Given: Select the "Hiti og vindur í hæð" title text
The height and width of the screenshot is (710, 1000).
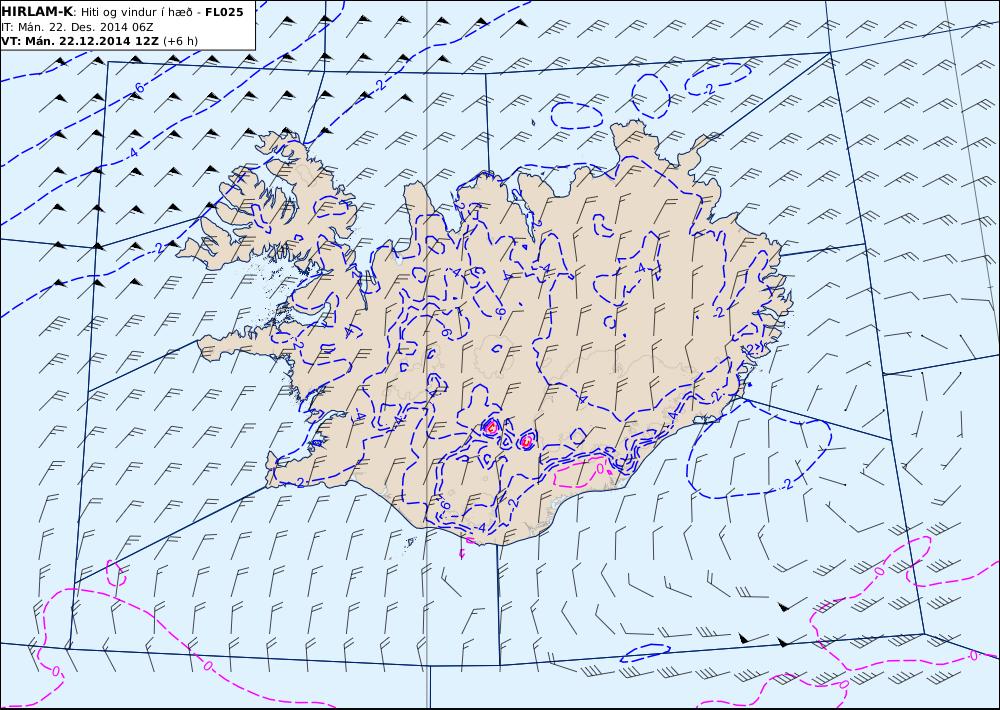Looking at the screenshot, I should tap(138, 12).
